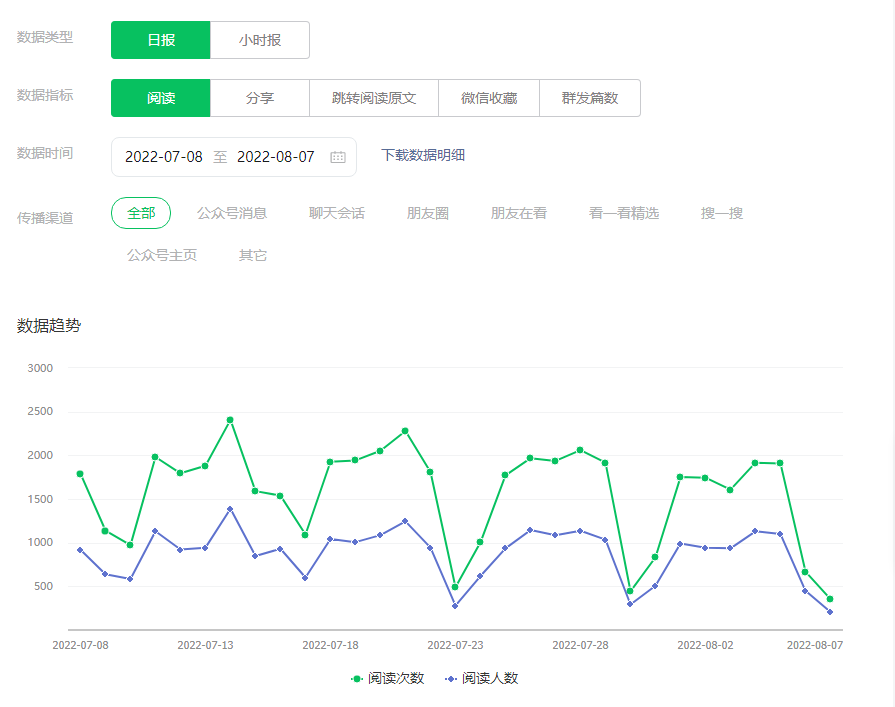This screenshot has width=895, height=707.
Task: Filter by 公众号主页 channel
Action: tap(162, 255)
